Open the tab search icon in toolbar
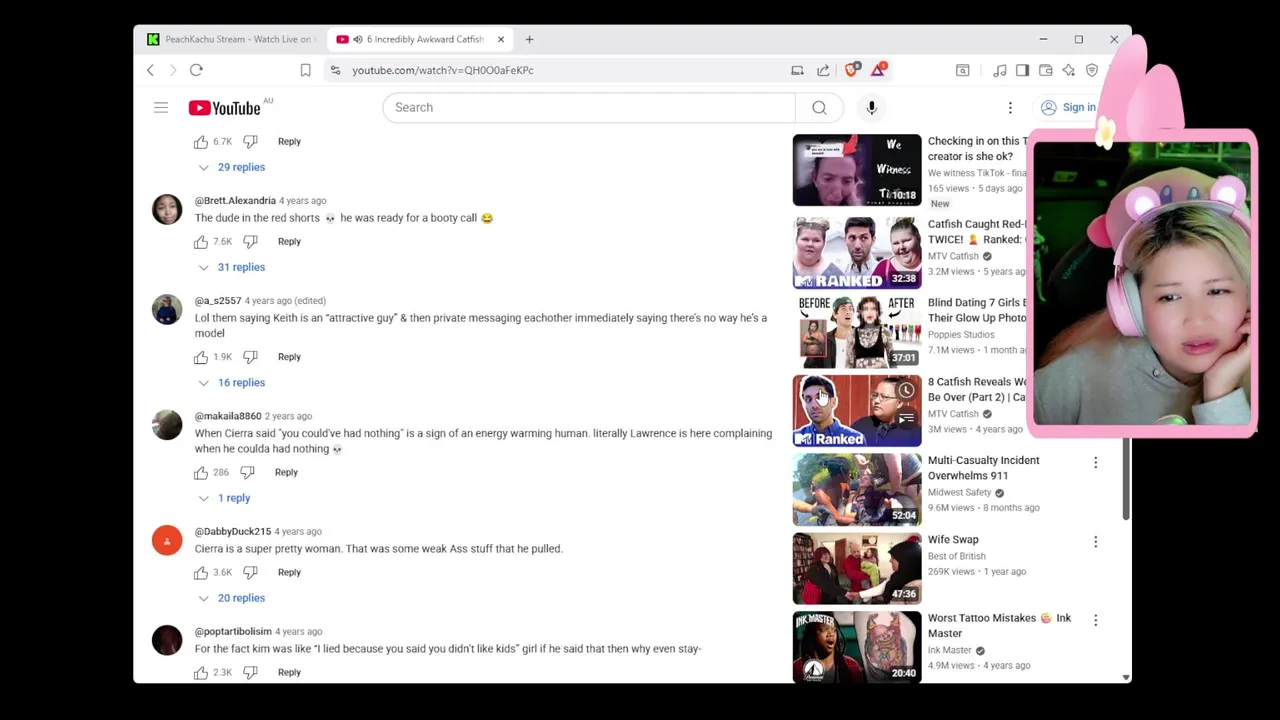Screen dimensions: 1280x720 click(962, 70)
